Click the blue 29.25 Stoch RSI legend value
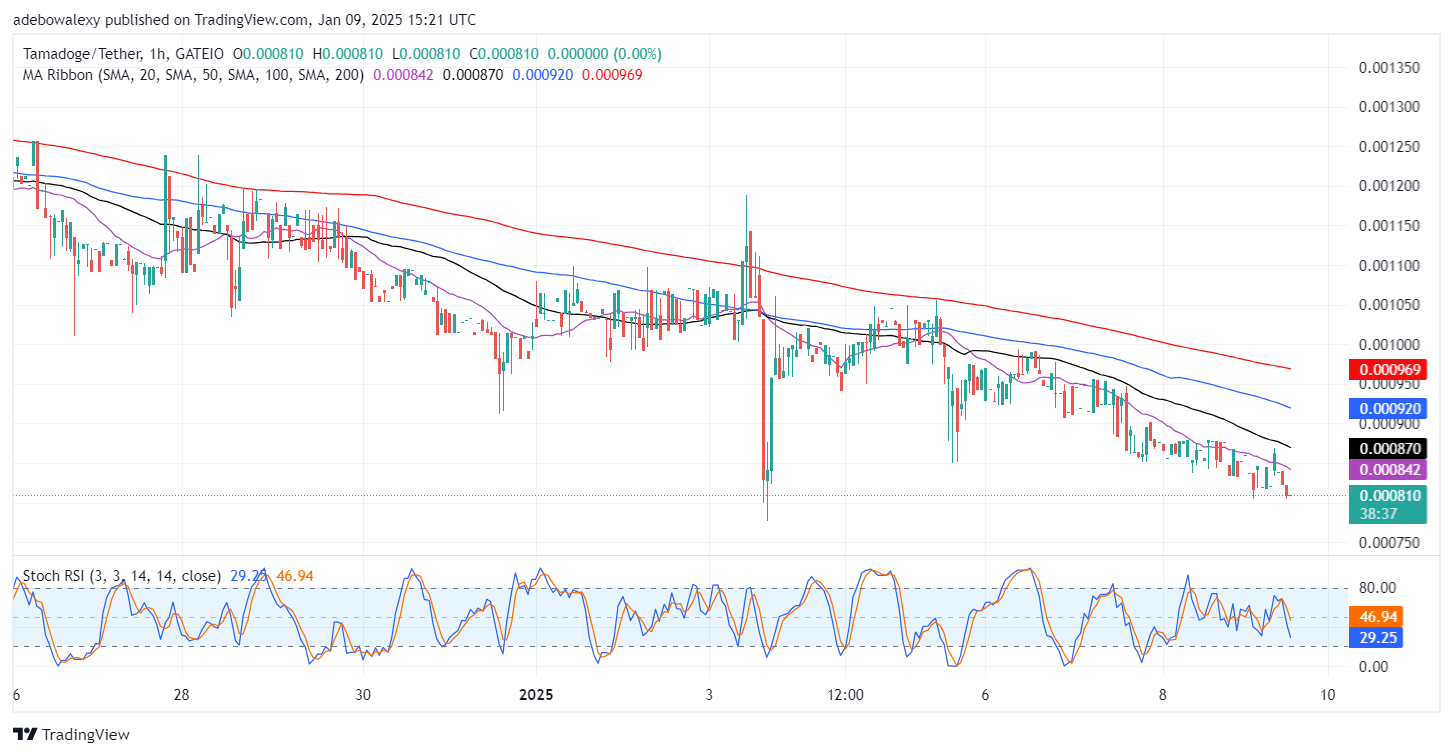The height and width of the screenshot is (756, 1453). point(247,576)
